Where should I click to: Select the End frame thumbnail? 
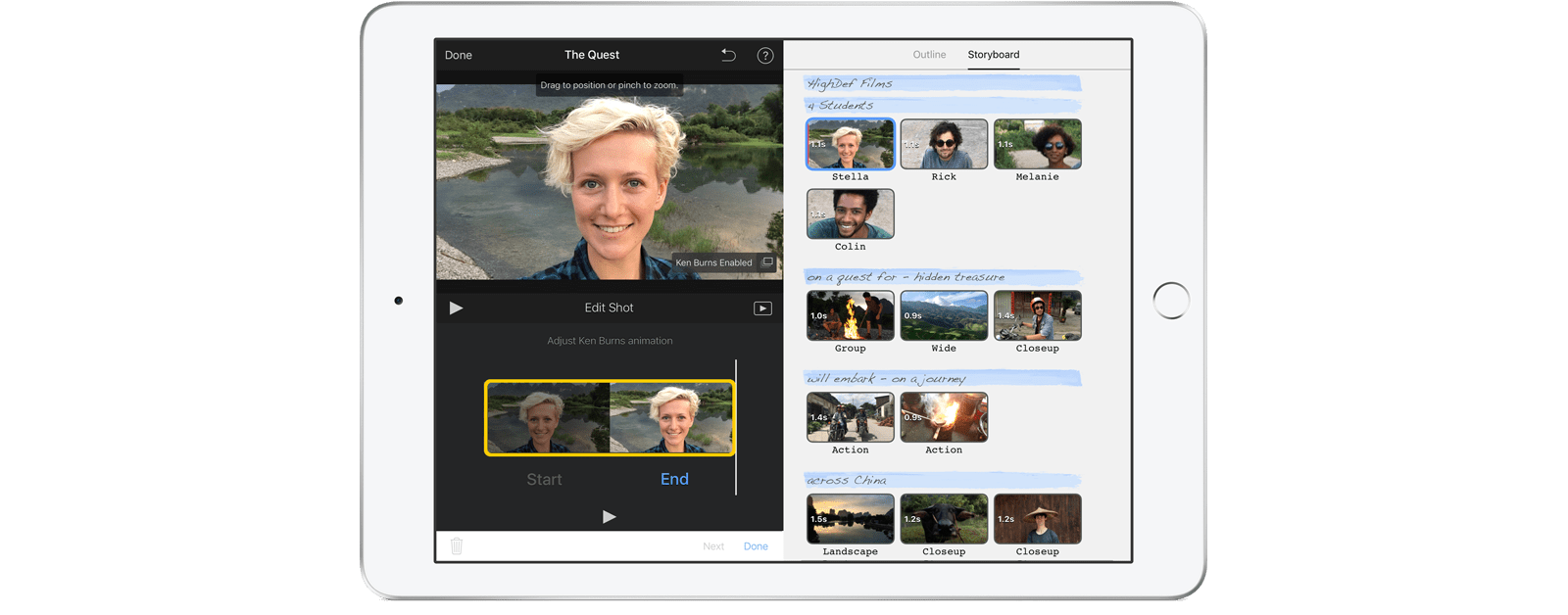coord(670,417)
